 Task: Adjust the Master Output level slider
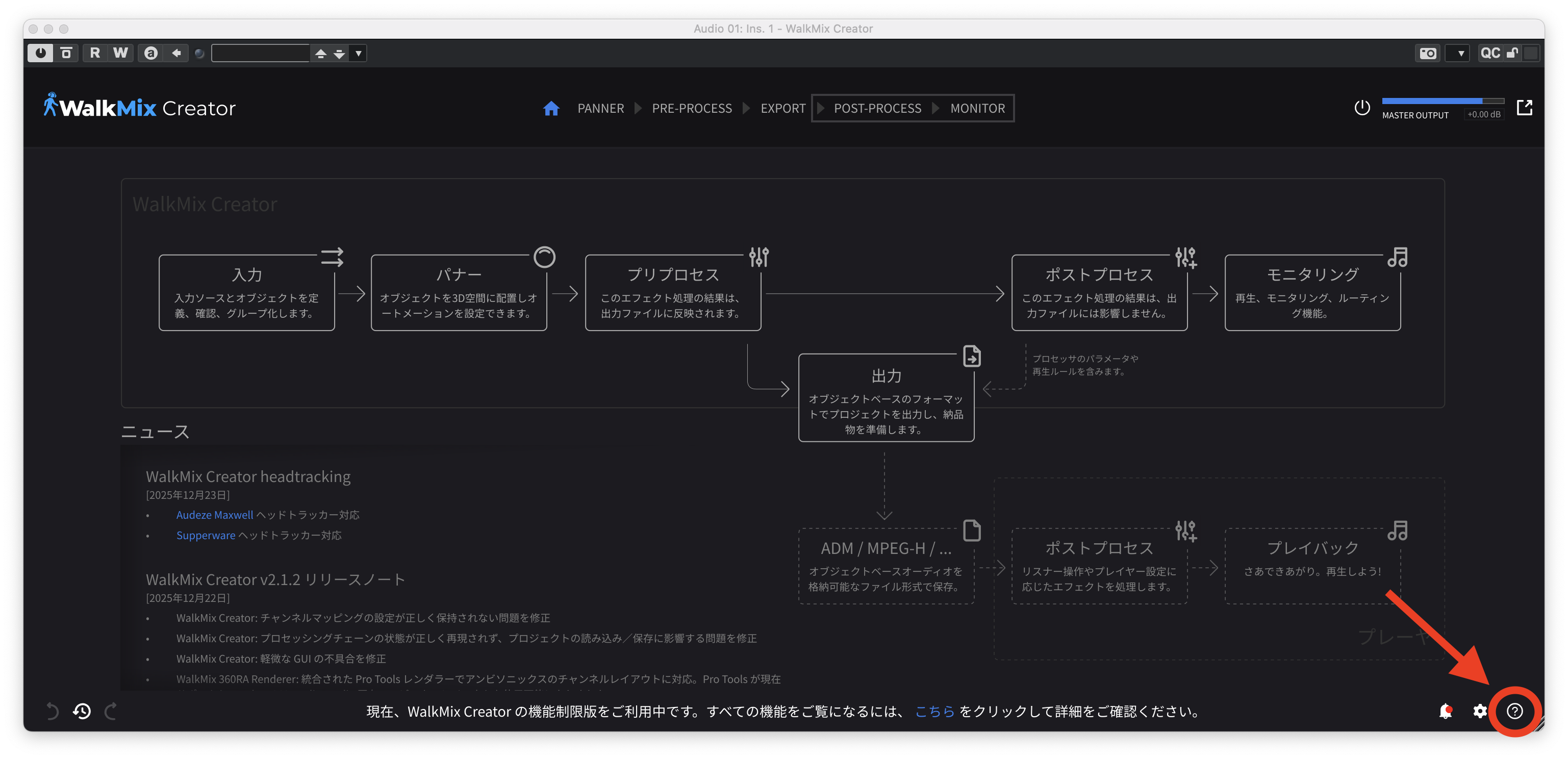1442,100
